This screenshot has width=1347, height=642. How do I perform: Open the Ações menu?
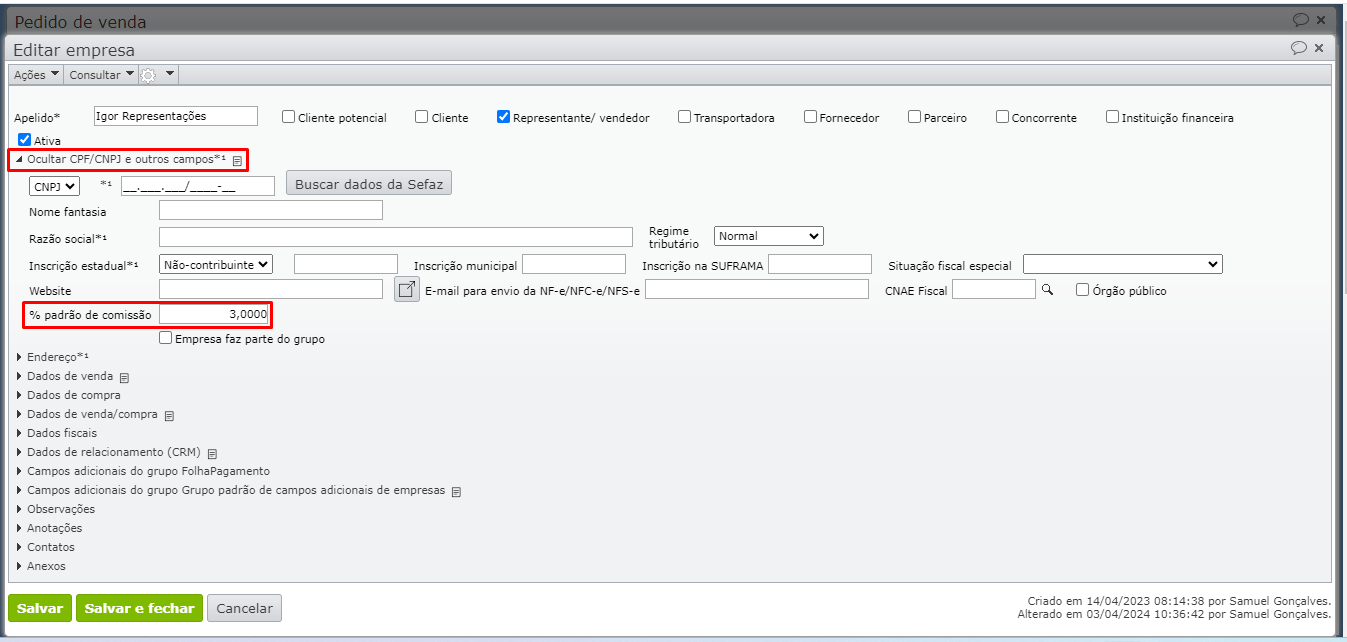36,75
